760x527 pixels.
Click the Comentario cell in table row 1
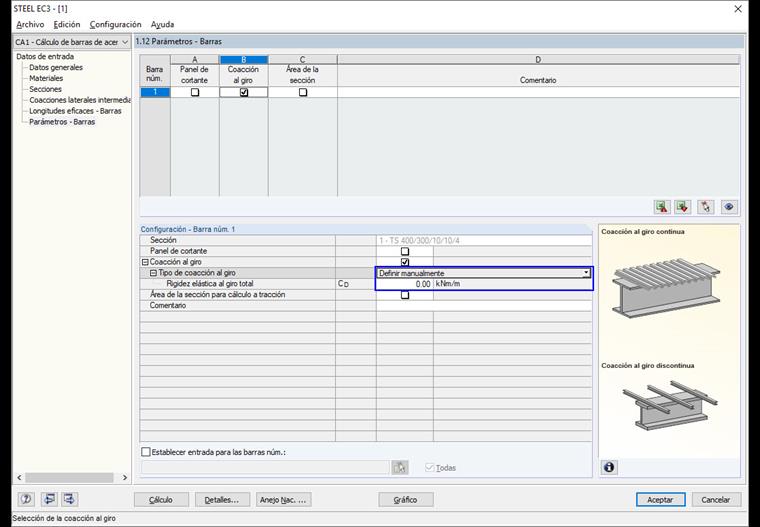pos(538,92)
